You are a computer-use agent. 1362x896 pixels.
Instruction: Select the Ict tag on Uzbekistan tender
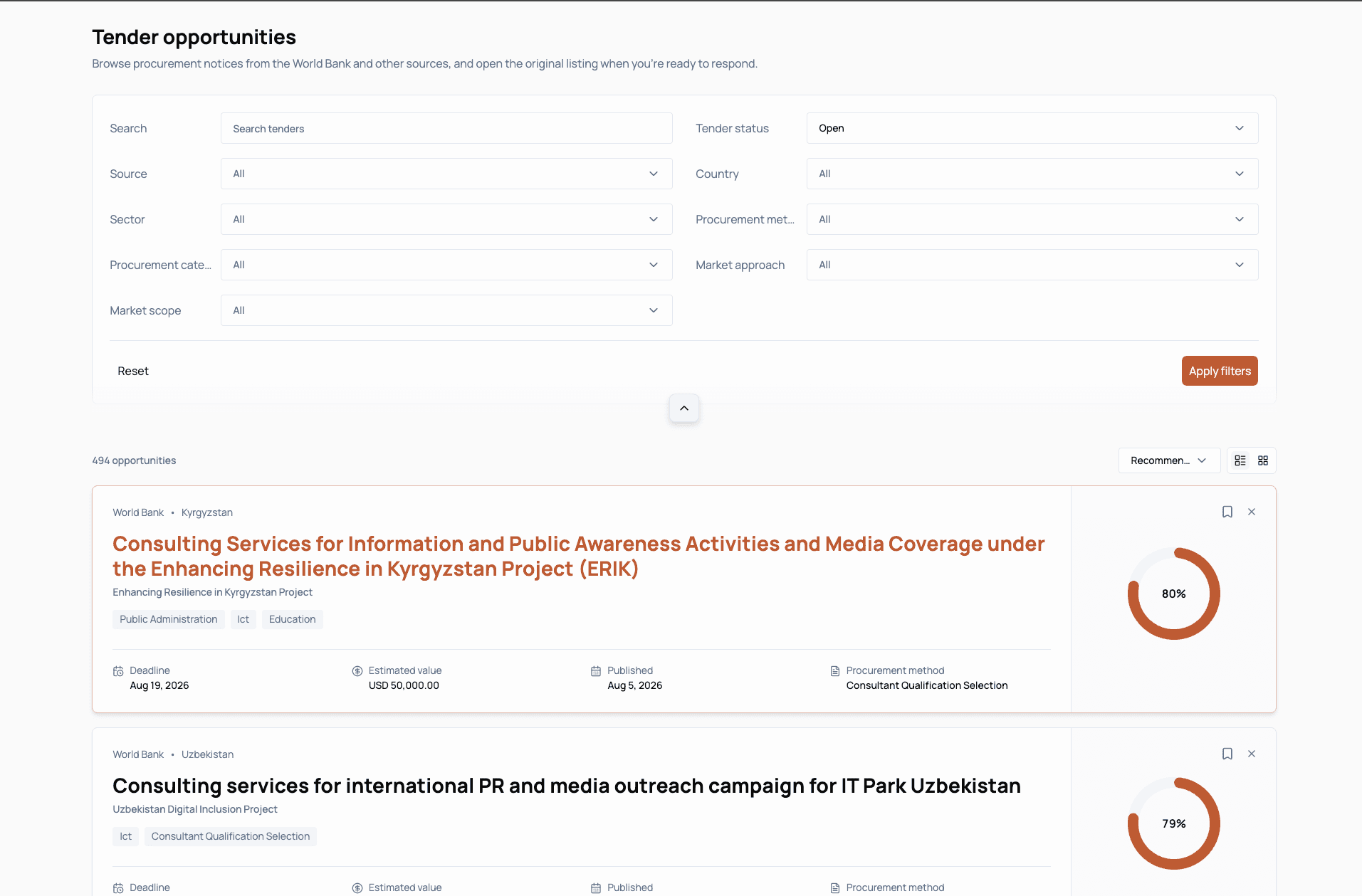click(x=126, y=836)
